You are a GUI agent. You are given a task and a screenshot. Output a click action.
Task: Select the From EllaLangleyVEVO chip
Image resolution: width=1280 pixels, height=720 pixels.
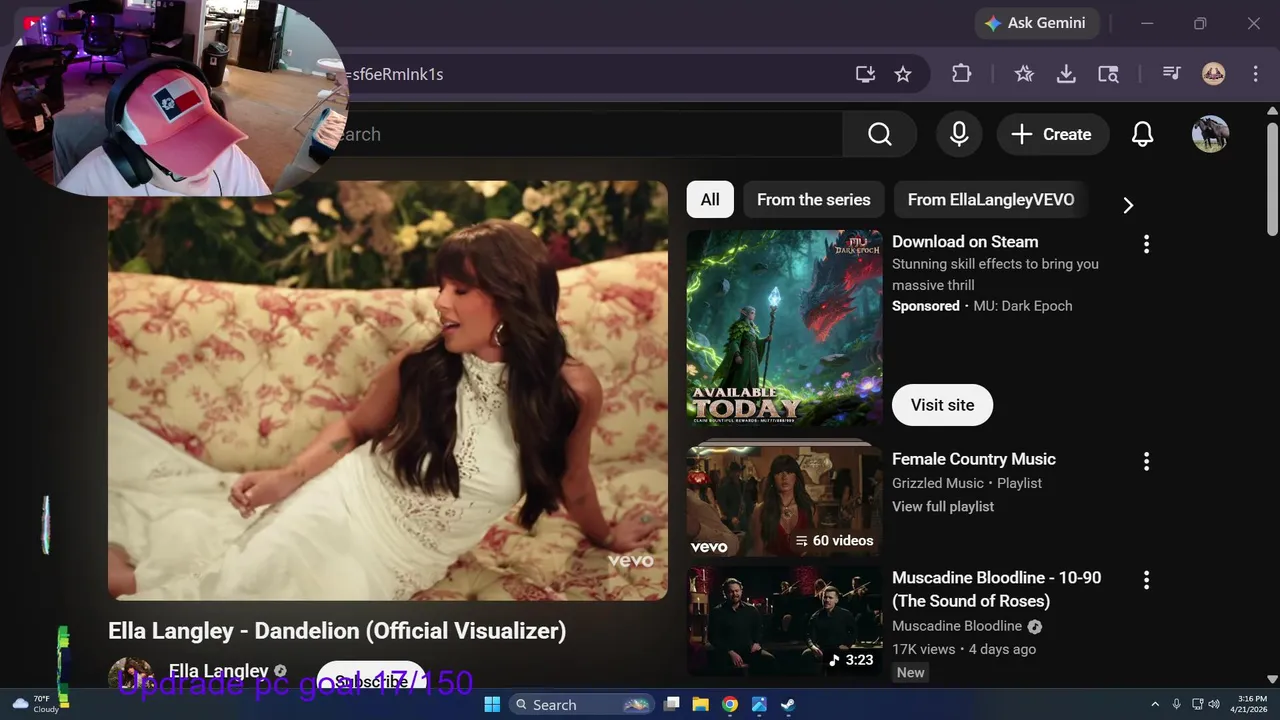[x=991, y=200]
